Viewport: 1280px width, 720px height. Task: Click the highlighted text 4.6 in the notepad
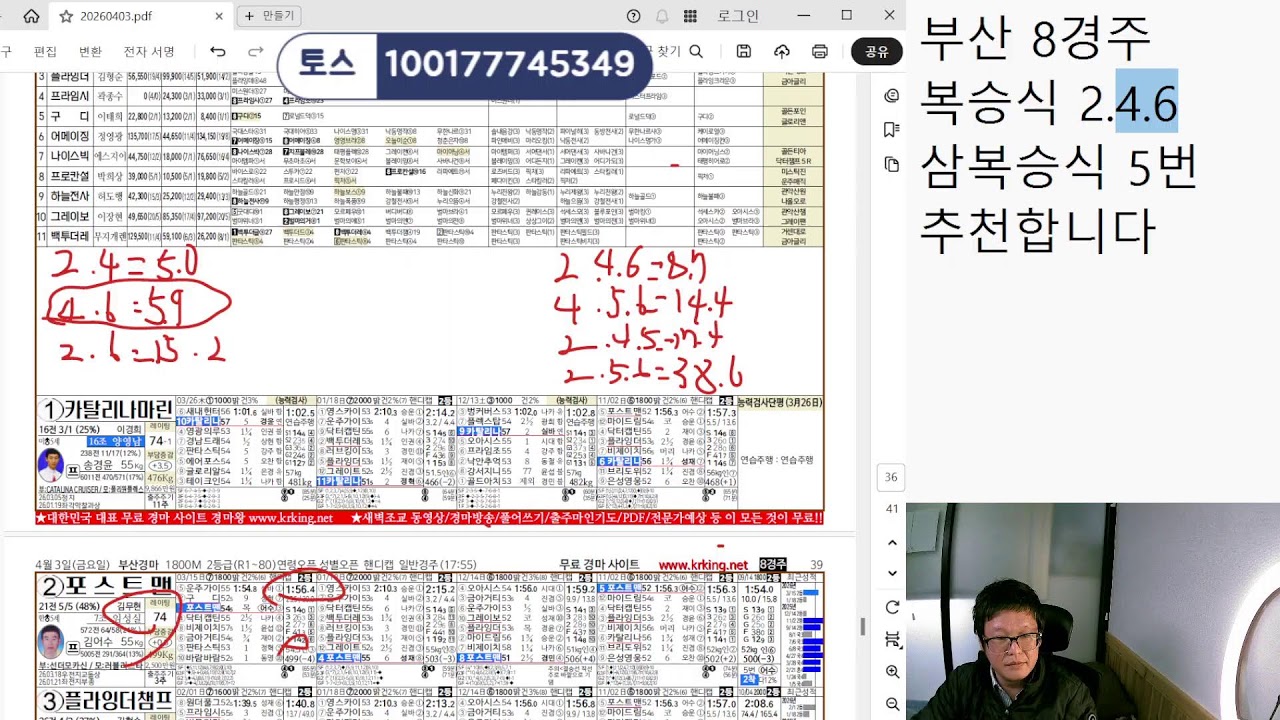(1146, 103)
